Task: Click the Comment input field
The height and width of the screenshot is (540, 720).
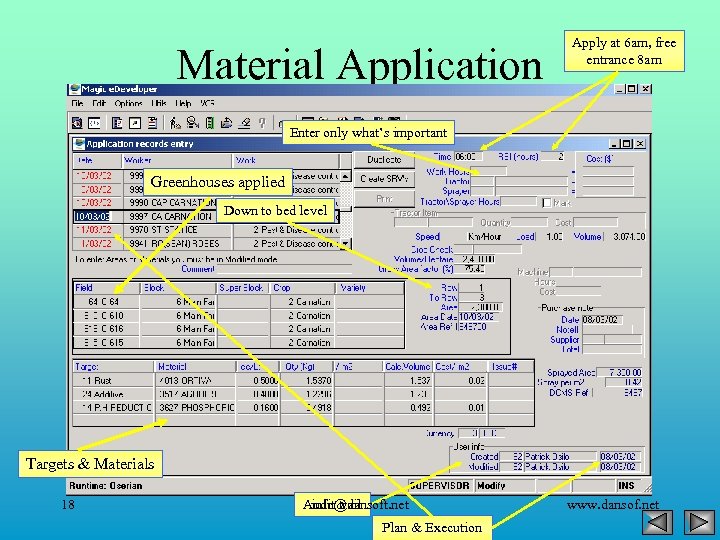Action: 284,269
